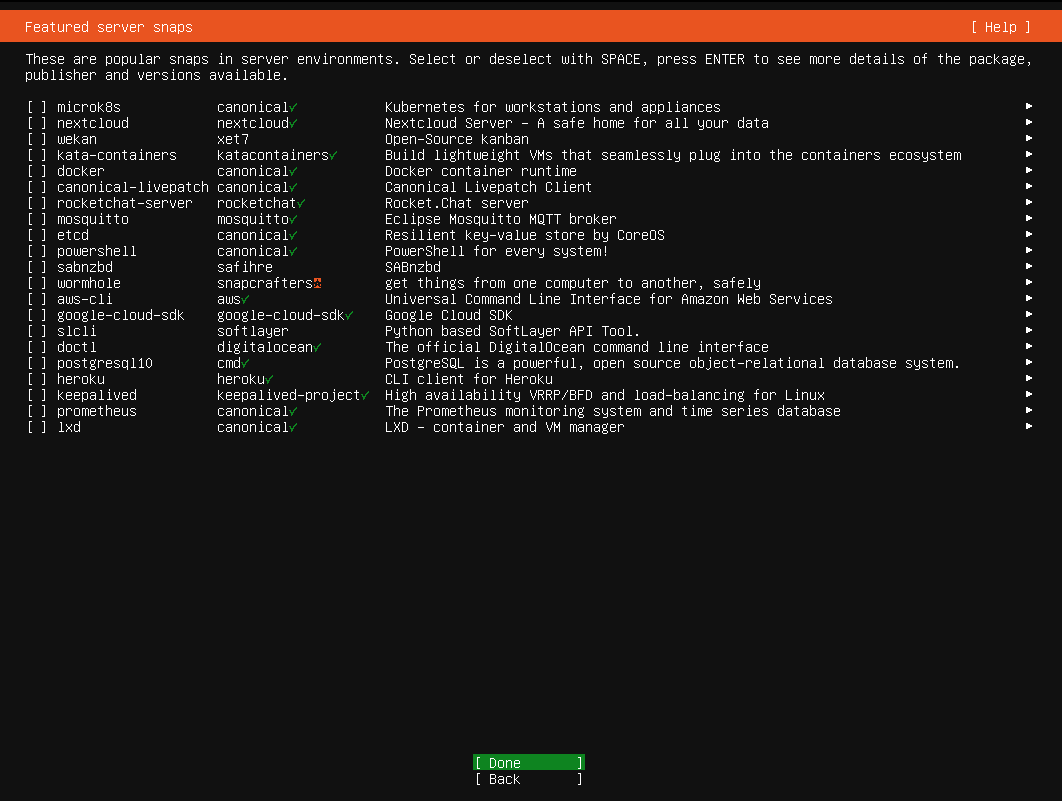Click 'Resilient key-value store by CoreOS' text

point(524,235)
